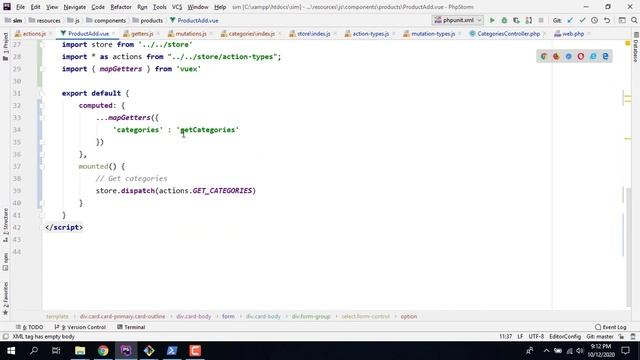Open the Event Log
640x360 pixels.
click(610, 327)
